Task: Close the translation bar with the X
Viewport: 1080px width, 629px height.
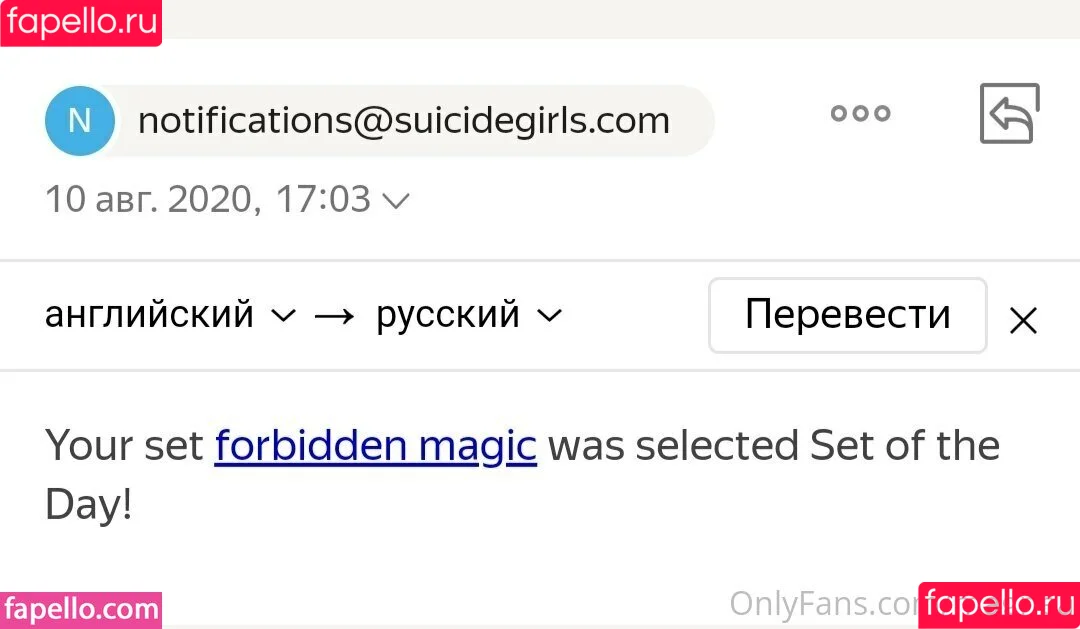Action: [x=1023, y=320]
